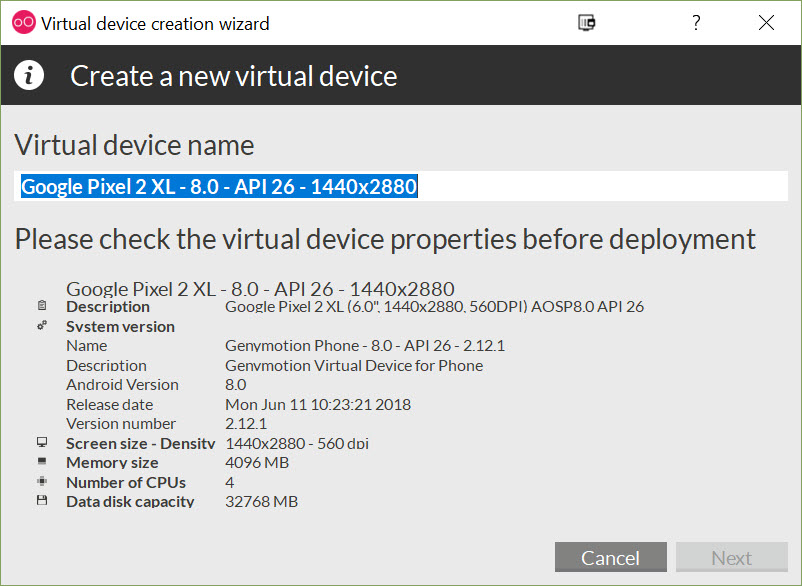The image size is (802, 586).
Task: Click 'Genymotion Phone - 8.0 - API 26 - 2.12.1'
Action: coord(365,346)
